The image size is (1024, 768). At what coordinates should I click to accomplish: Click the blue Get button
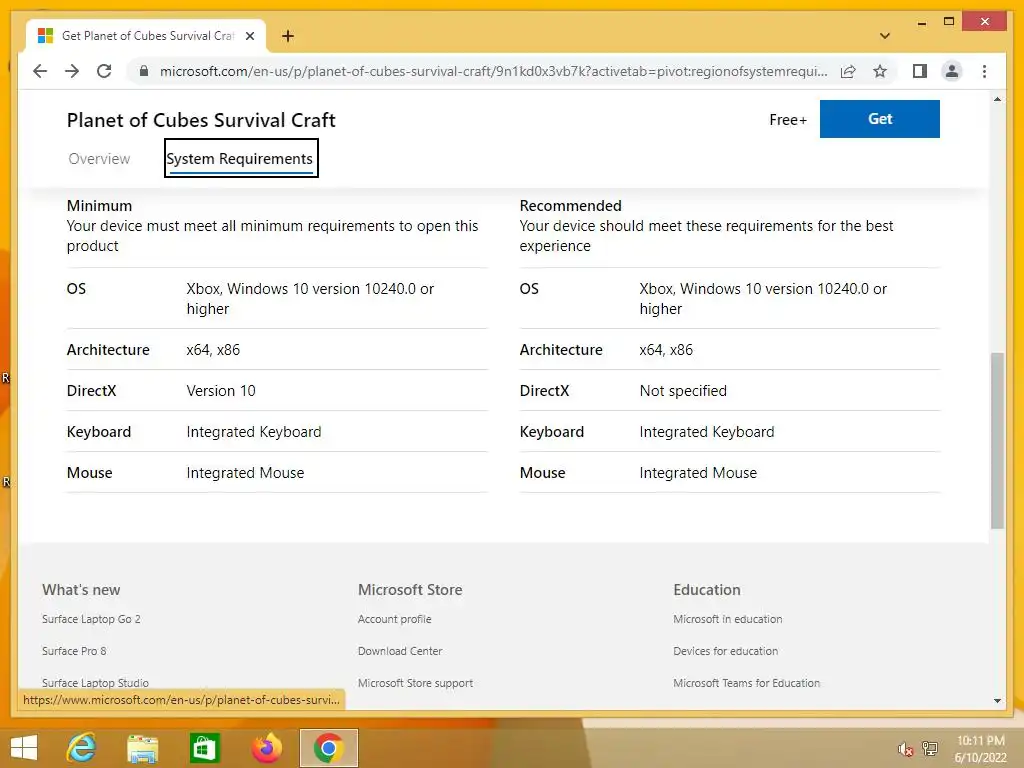tap(880, 119)
